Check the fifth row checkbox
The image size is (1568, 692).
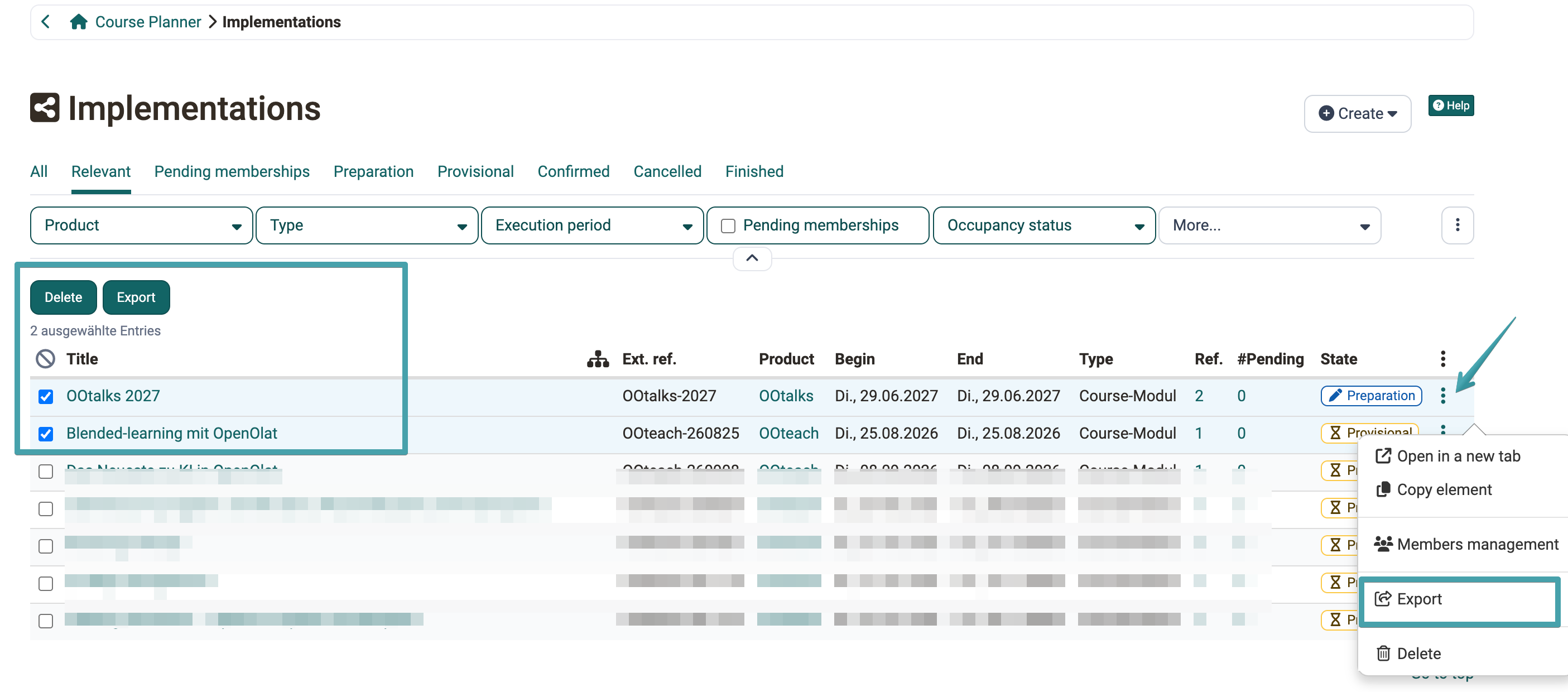[46, 546]
